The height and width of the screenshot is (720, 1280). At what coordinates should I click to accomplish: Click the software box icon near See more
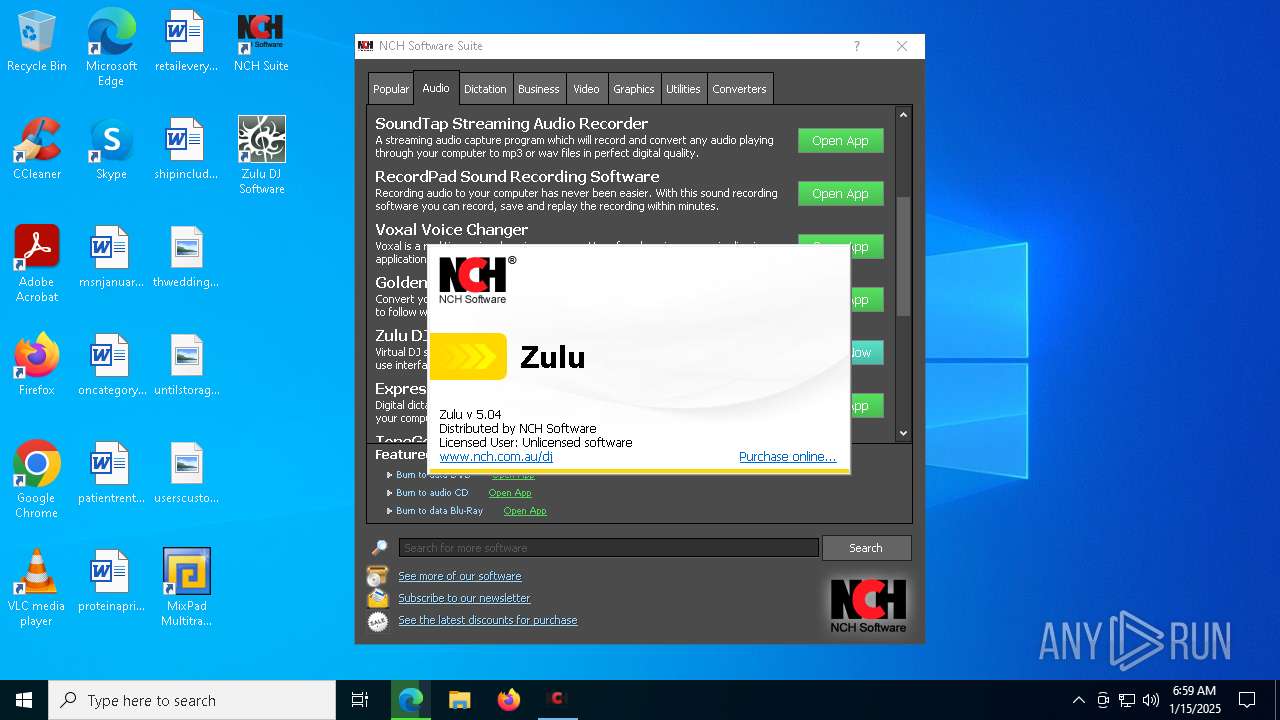tap(377, 576)
